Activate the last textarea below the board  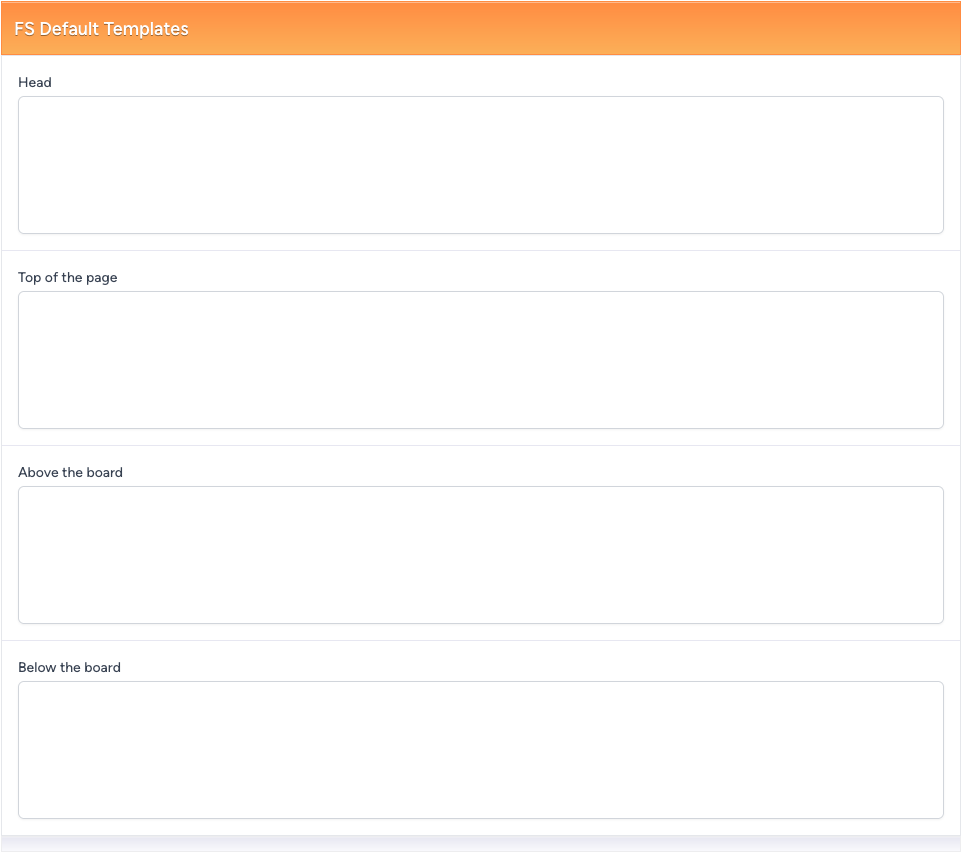(480, 750)
